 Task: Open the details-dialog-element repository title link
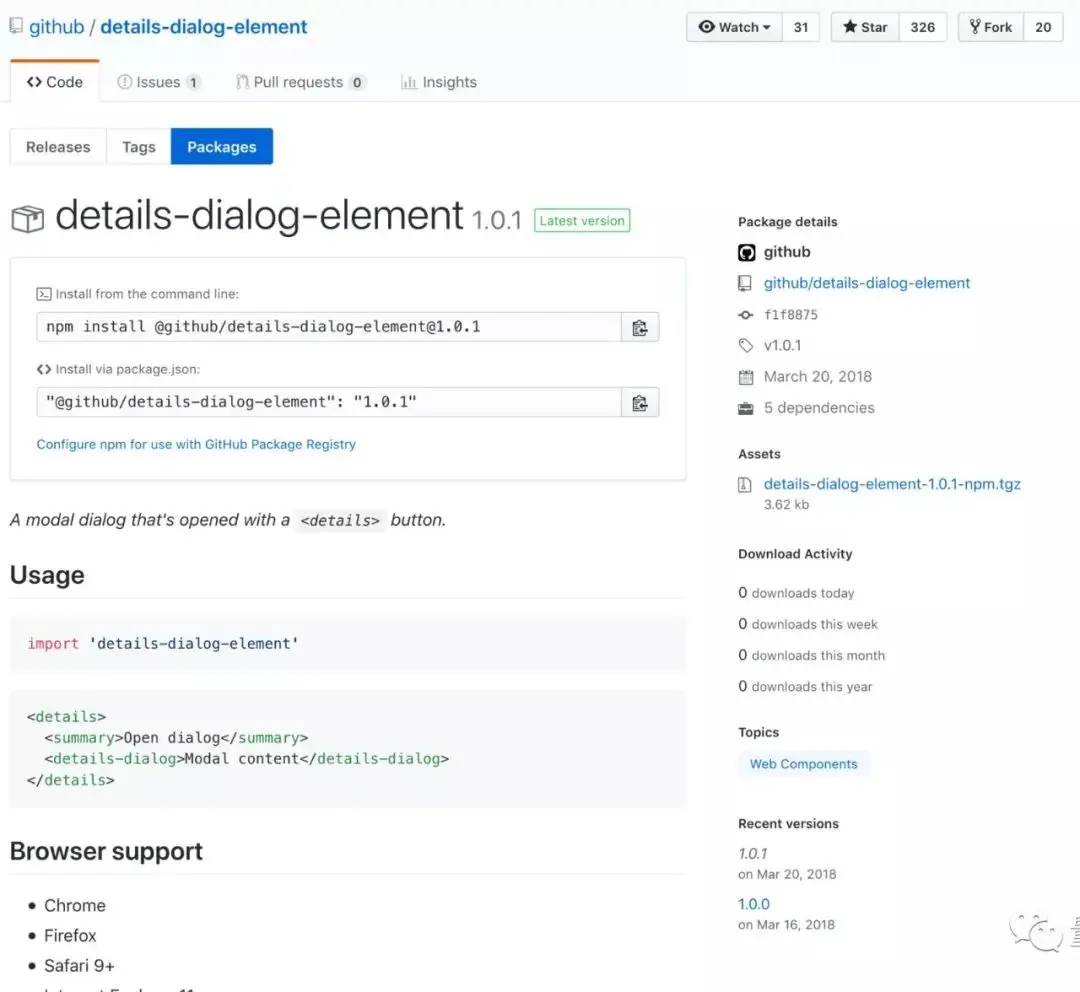204,27
